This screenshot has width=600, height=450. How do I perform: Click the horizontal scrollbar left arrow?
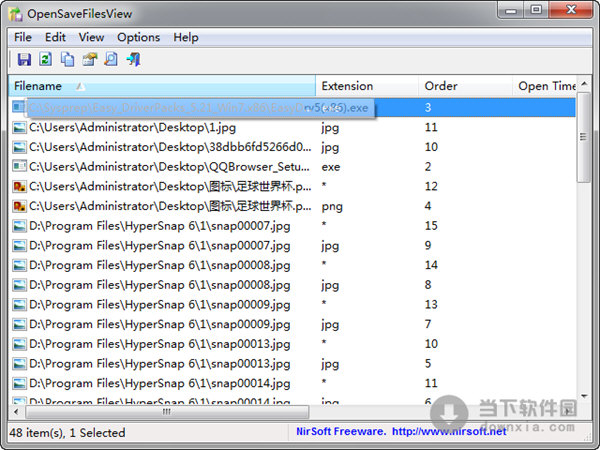coord(16,412)
